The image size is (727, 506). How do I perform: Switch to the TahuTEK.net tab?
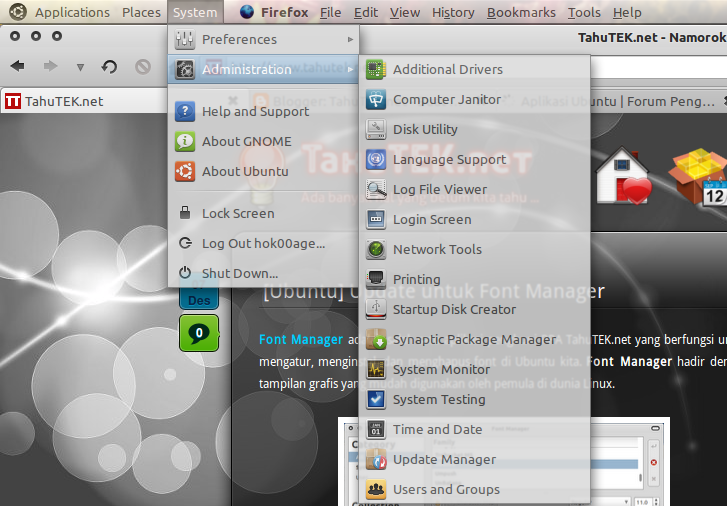65,101
